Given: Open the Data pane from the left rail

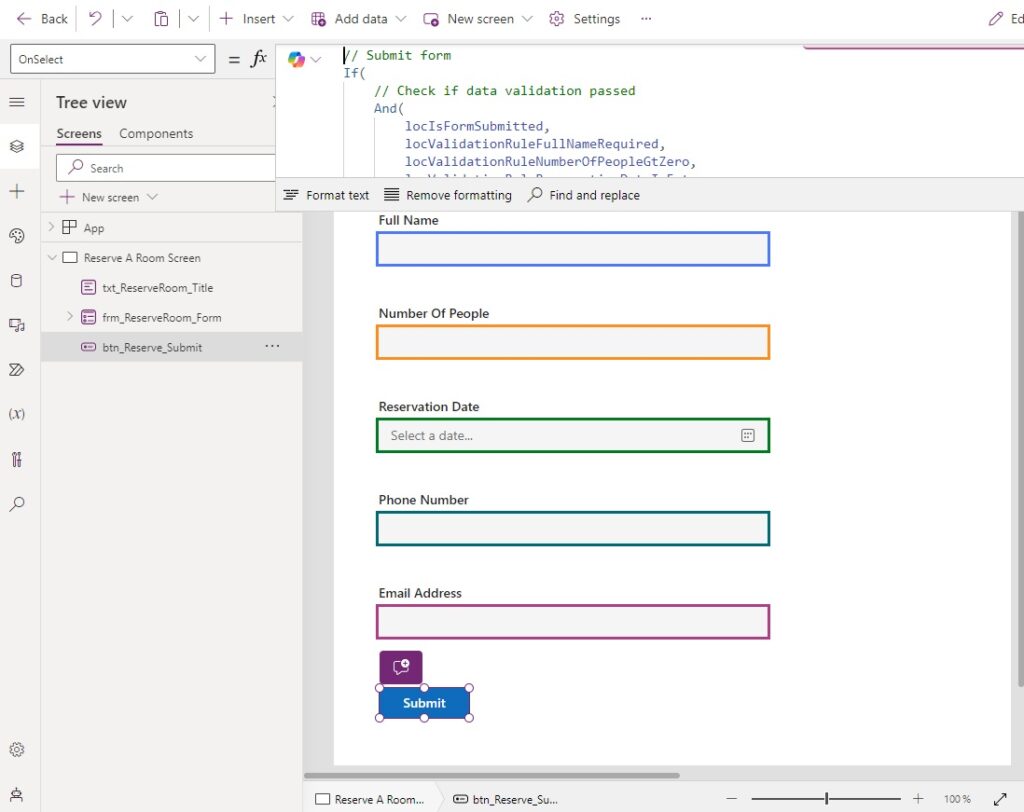Looking at the screenshot, I should (17, 281).
